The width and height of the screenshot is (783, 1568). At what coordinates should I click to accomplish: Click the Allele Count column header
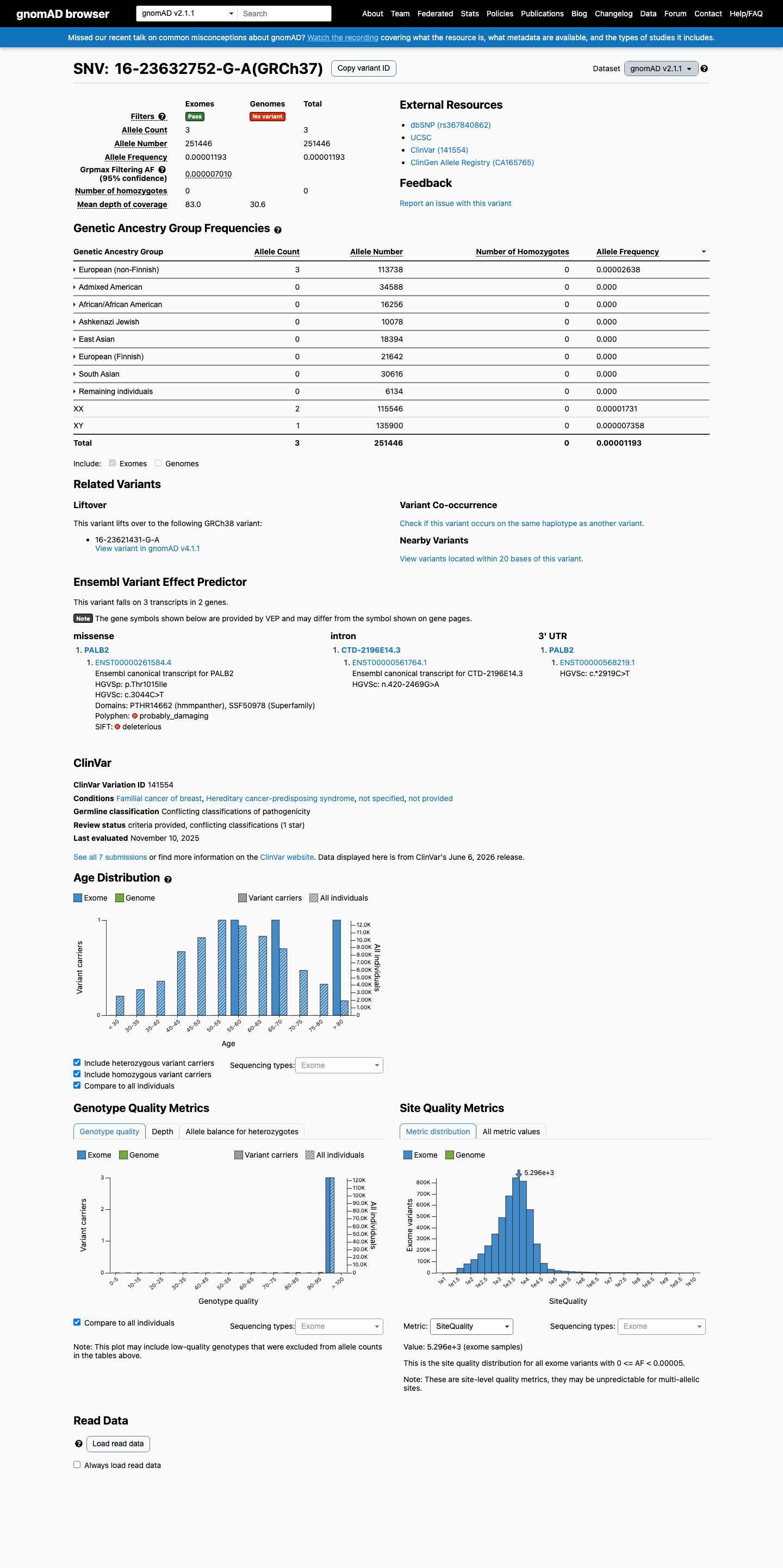276,252
